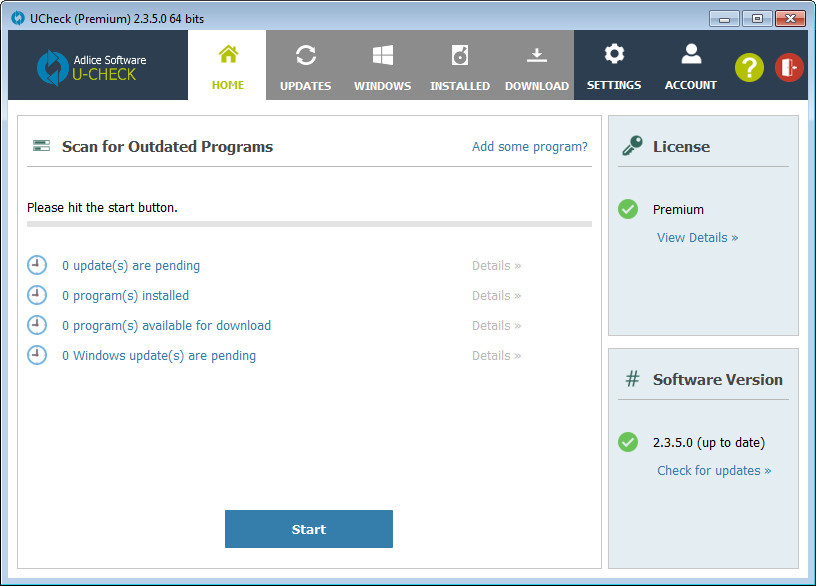Image resolution: width=816 pixels, height=586 pixels.
Task: Click '0 program(s) available for download' text
Action: (167, 326)
